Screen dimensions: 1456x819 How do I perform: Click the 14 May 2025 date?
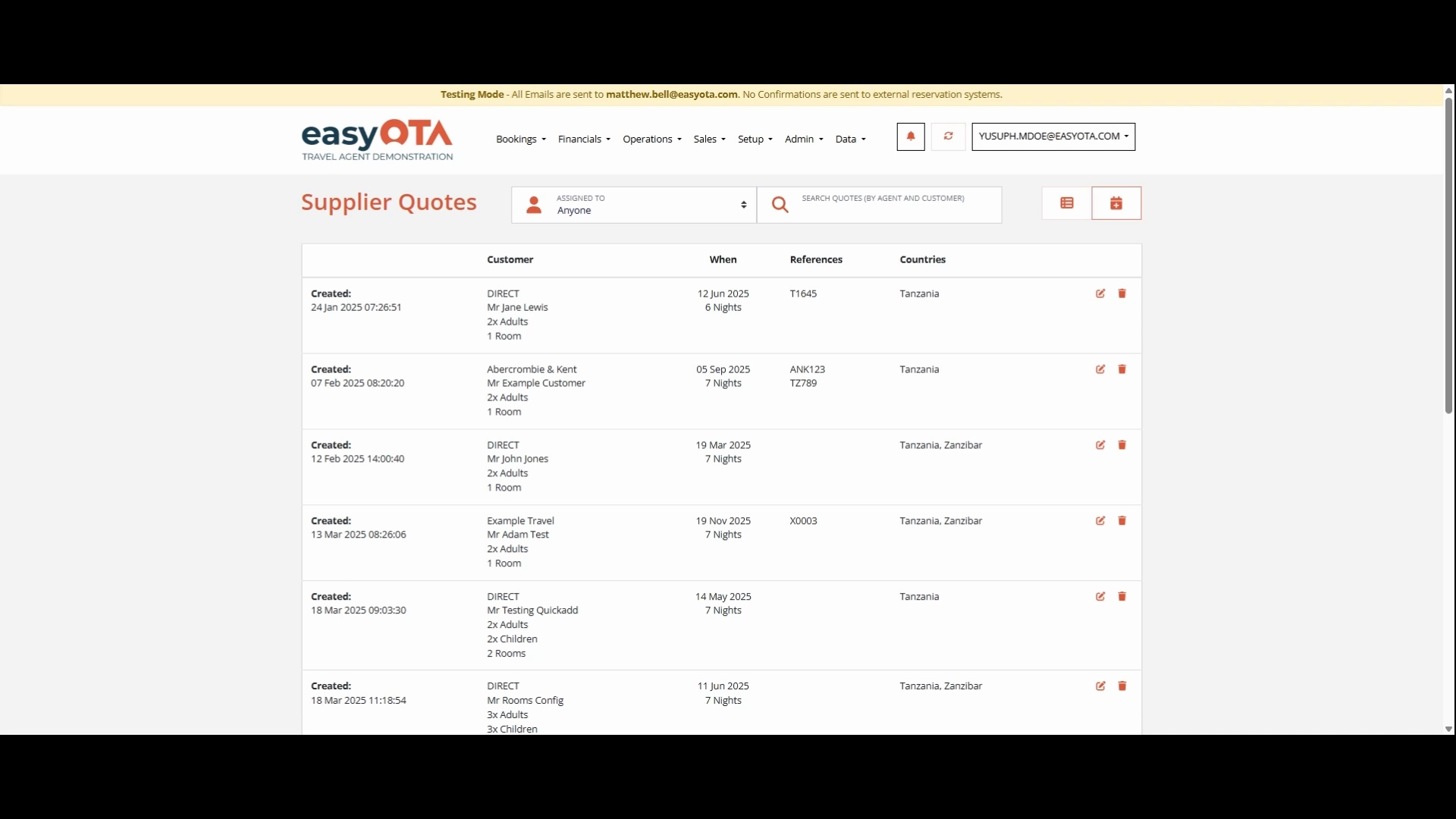[723, 597]
